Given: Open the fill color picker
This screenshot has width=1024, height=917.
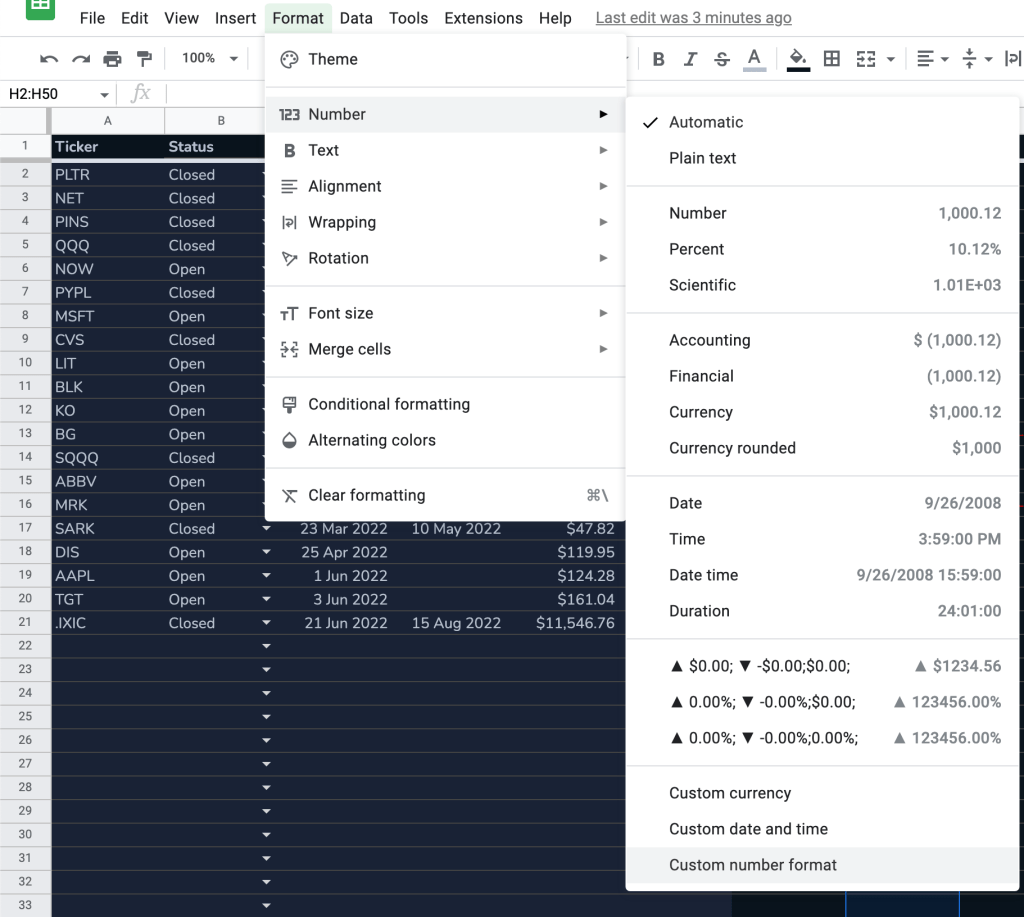Looking at the screenshot, I should coord(797,59).
